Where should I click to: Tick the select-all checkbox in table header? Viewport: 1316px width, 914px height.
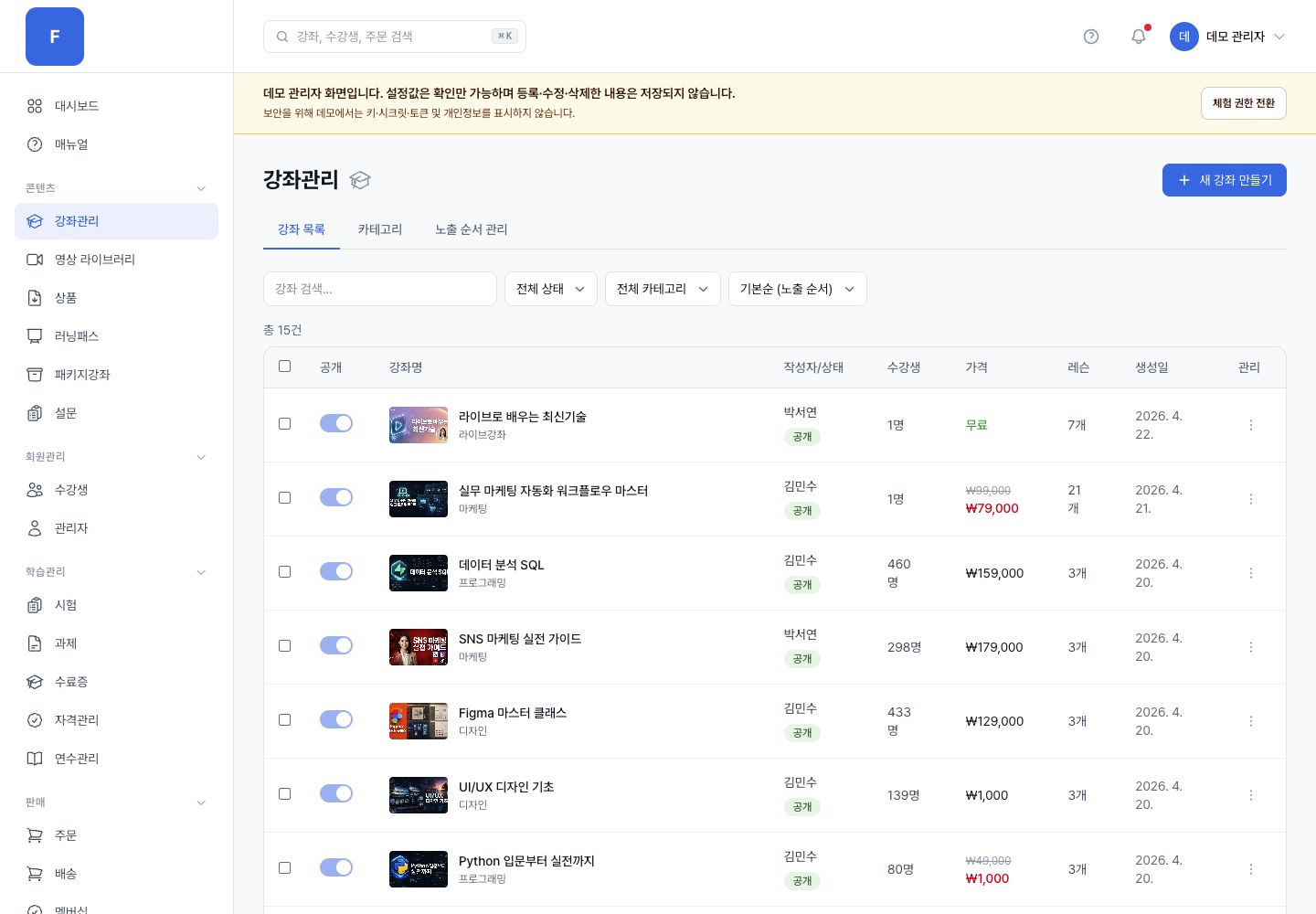[x=284, y=366]
